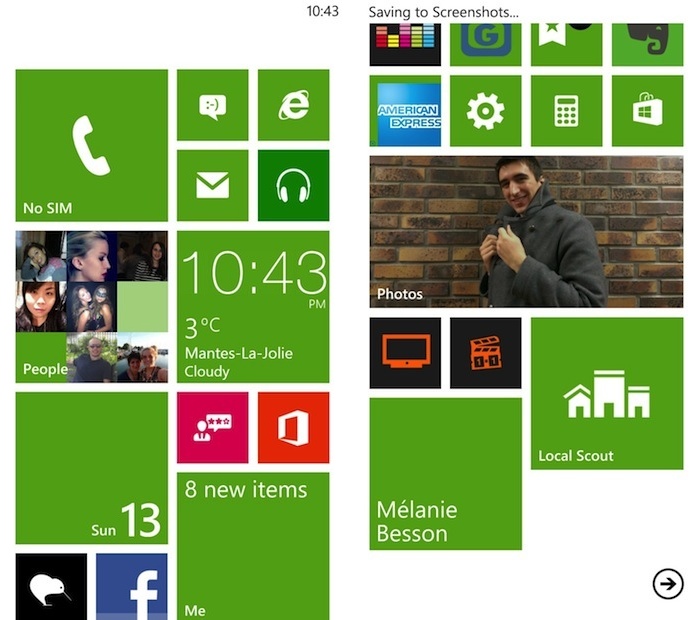
Task: Open the clock and weather tile showing 10:43
Action: (253, 307)
